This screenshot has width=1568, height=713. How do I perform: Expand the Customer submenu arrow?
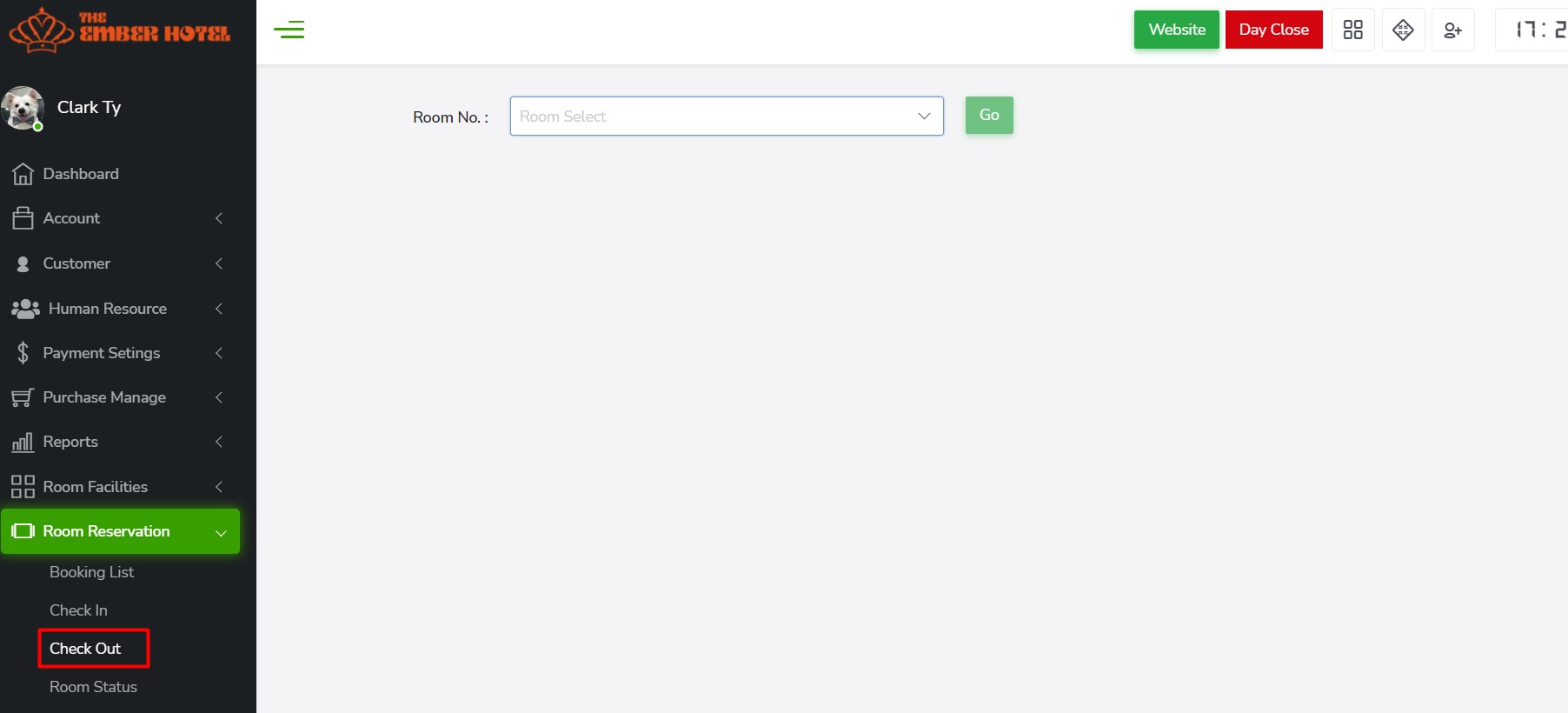tap(219, 263)
